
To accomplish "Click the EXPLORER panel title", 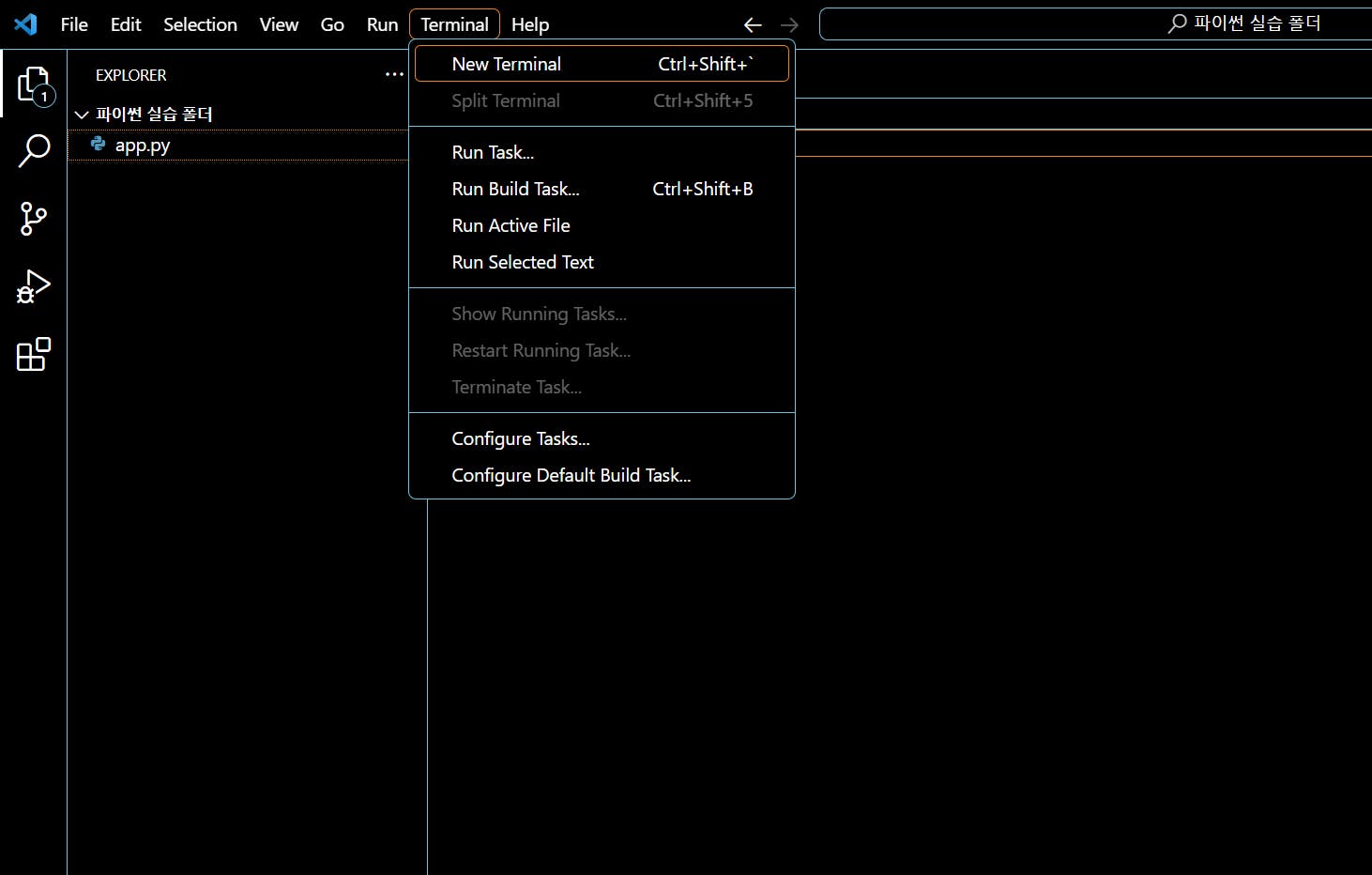I will coord(130,75).
